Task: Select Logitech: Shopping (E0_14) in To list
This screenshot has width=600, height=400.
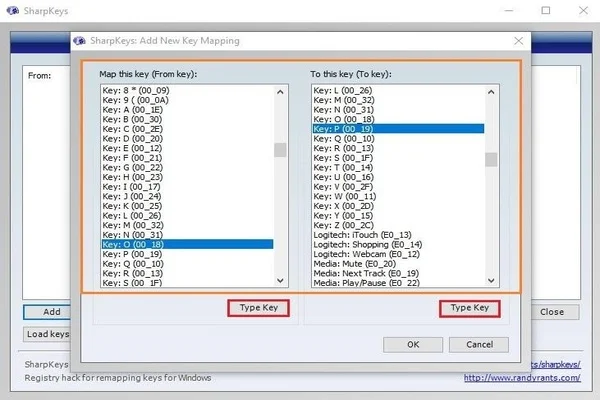Action: click(398, 244)
